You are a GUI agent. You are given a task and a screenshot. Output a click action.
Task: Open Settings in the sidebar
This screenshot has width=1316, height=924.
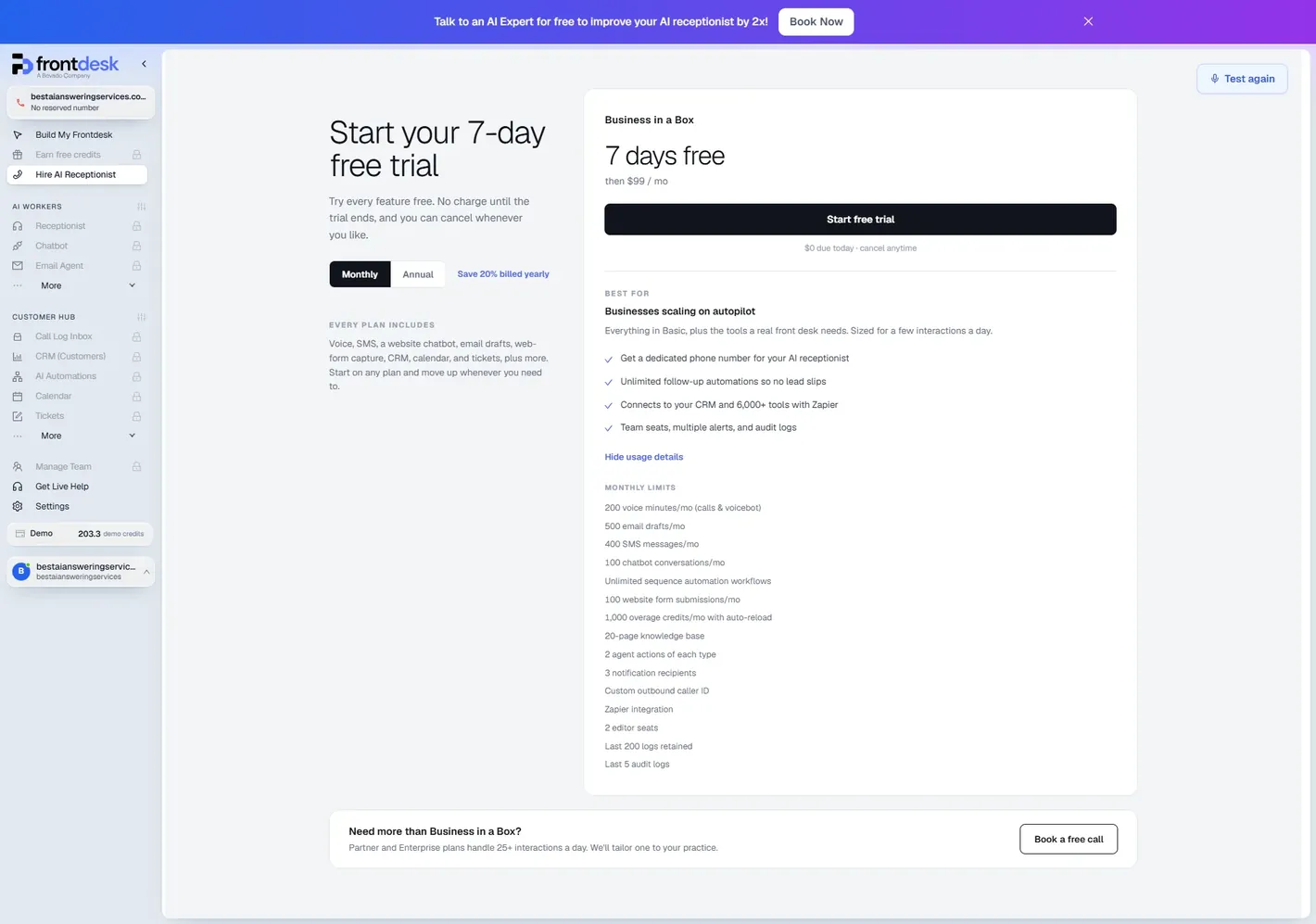[77, 507]
